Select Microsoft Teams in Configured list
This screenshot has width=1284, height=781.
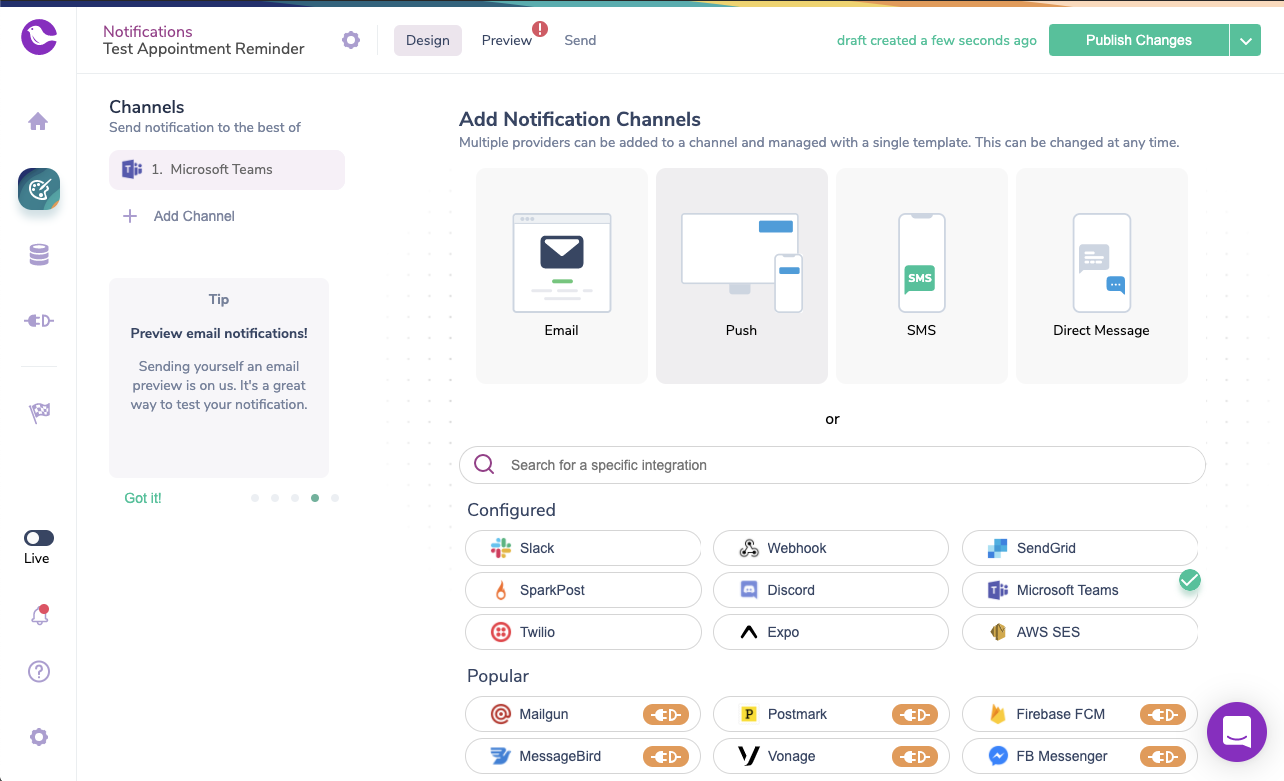(1080, 590)
